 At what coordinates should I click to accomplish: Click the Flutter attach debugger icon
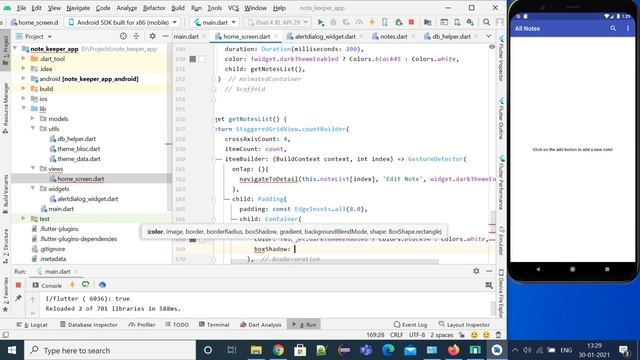pos(398,22)
